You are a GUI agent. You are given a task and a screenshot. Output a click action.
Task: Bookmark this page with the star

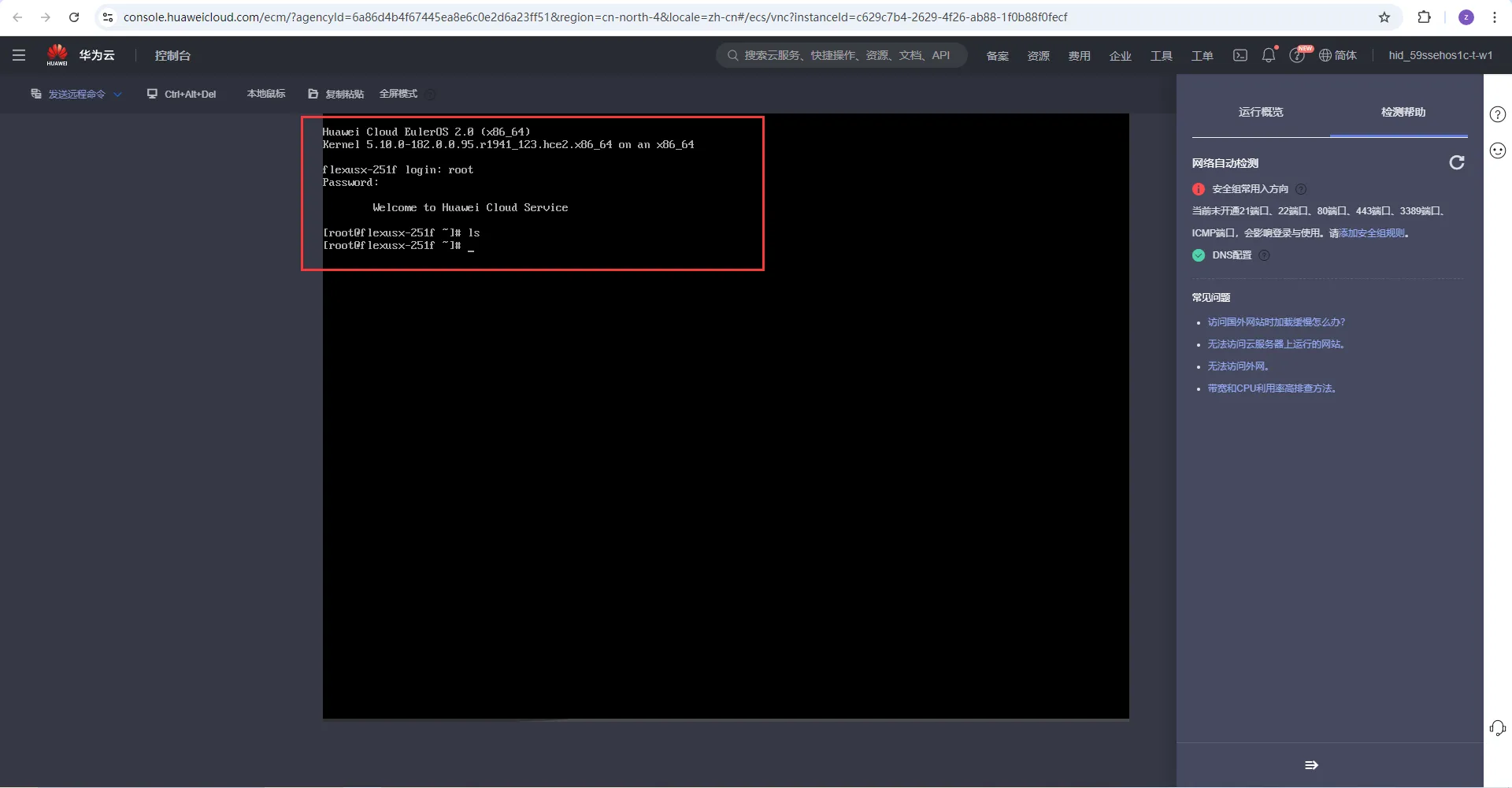[x=1384, y=17]
